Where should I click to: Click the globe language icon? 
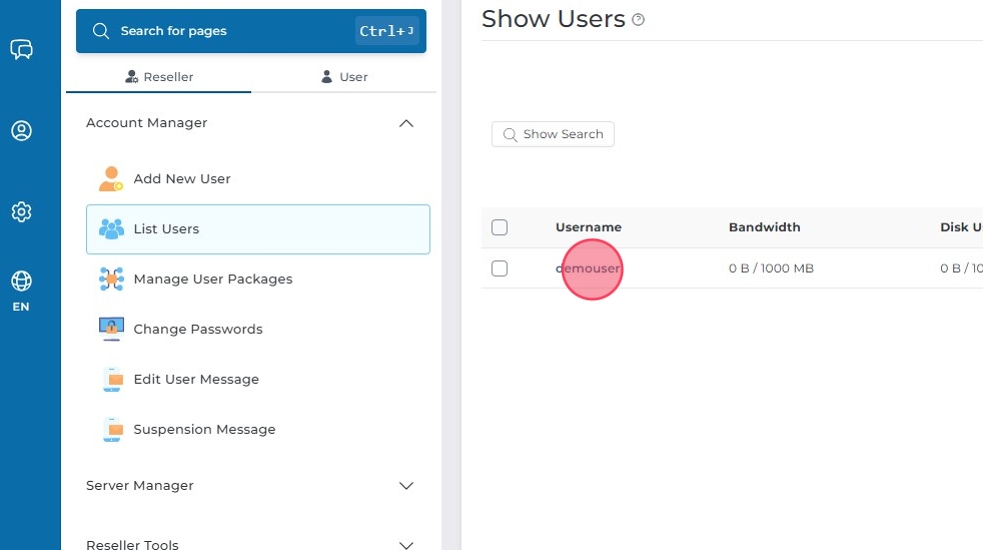tap(21, 281)
